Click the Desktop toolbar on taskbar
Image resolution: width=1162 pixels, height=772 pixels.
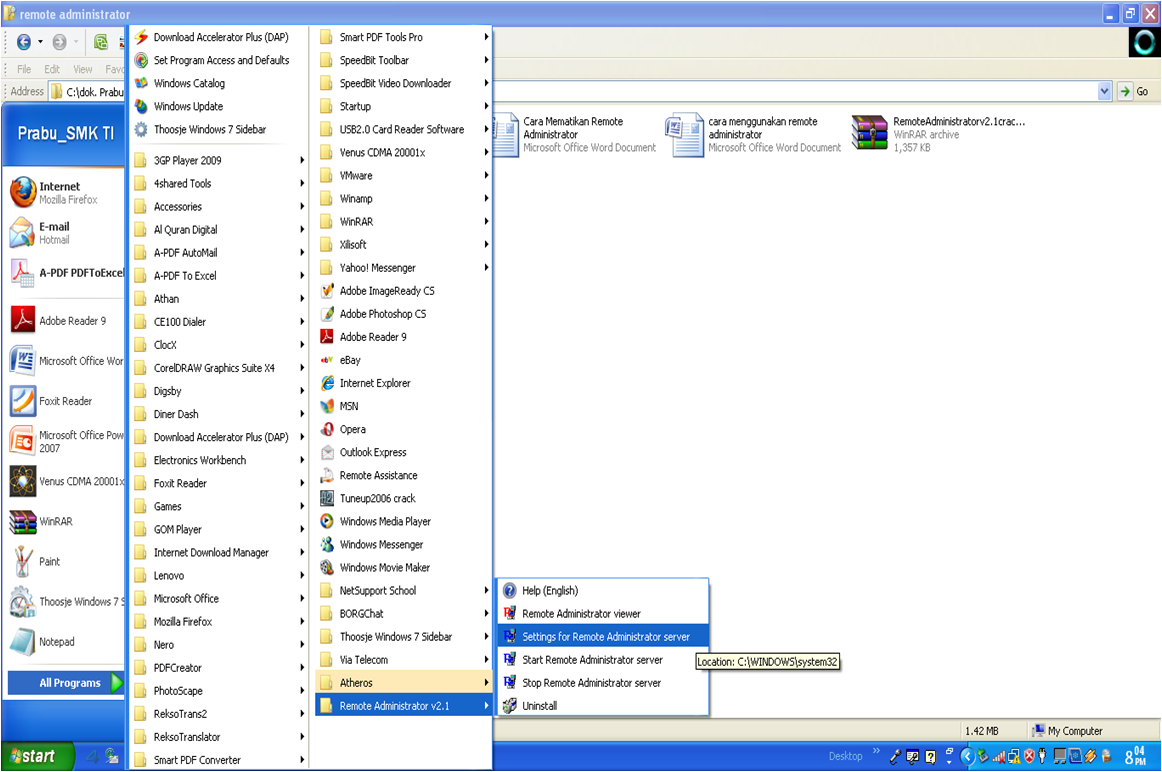[846, 756]
